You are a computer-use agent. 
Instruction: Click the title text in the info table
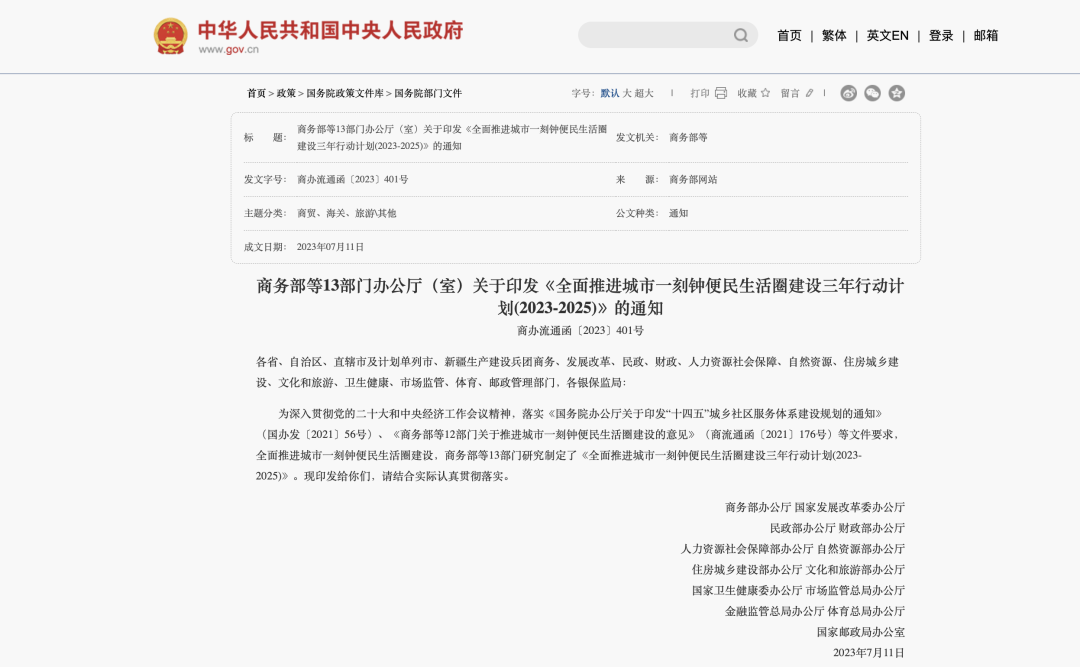452,137
